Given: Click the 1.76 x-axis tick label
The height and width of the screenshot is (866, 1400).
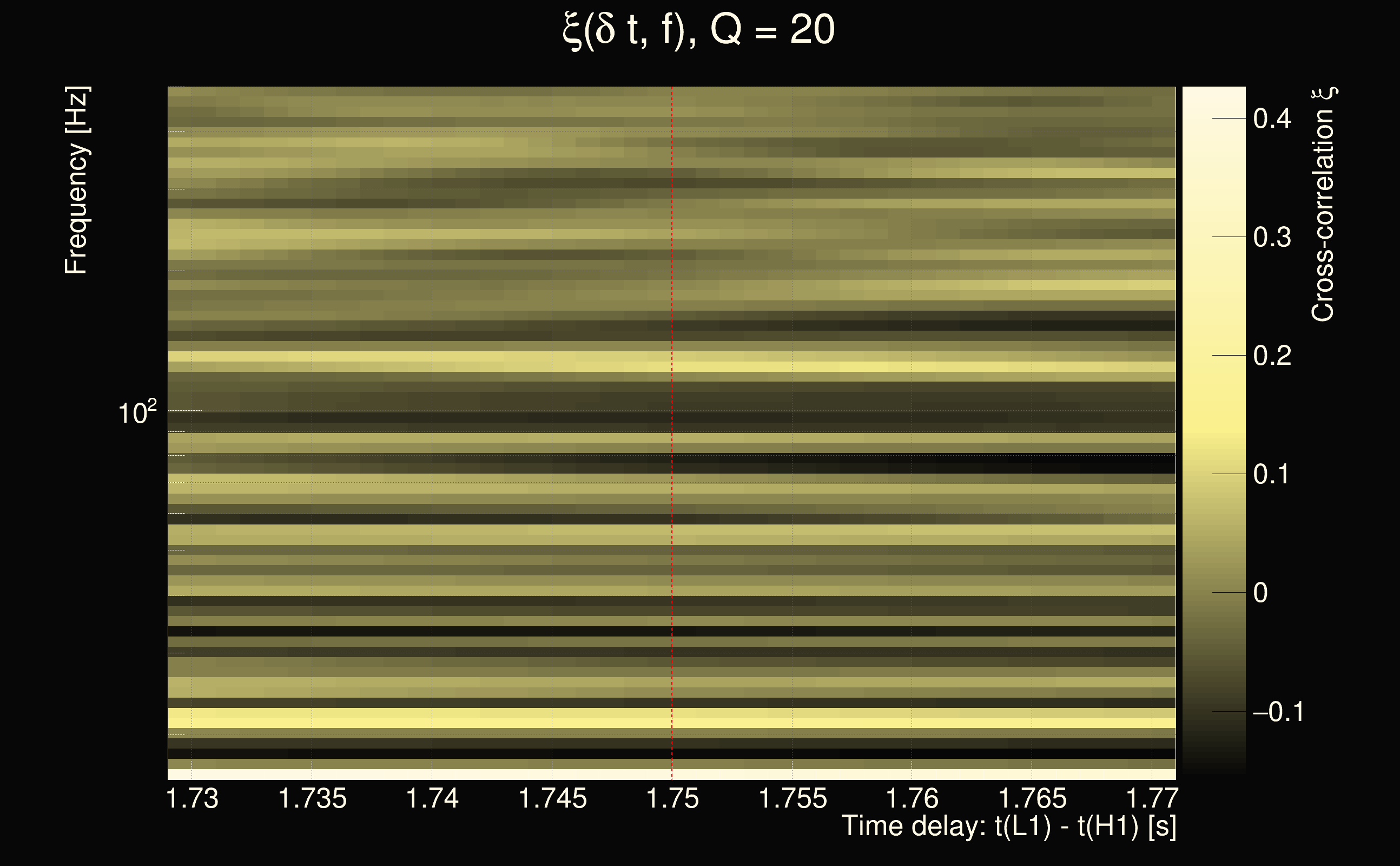Looking at the screenshot, I should coord(913,798).
